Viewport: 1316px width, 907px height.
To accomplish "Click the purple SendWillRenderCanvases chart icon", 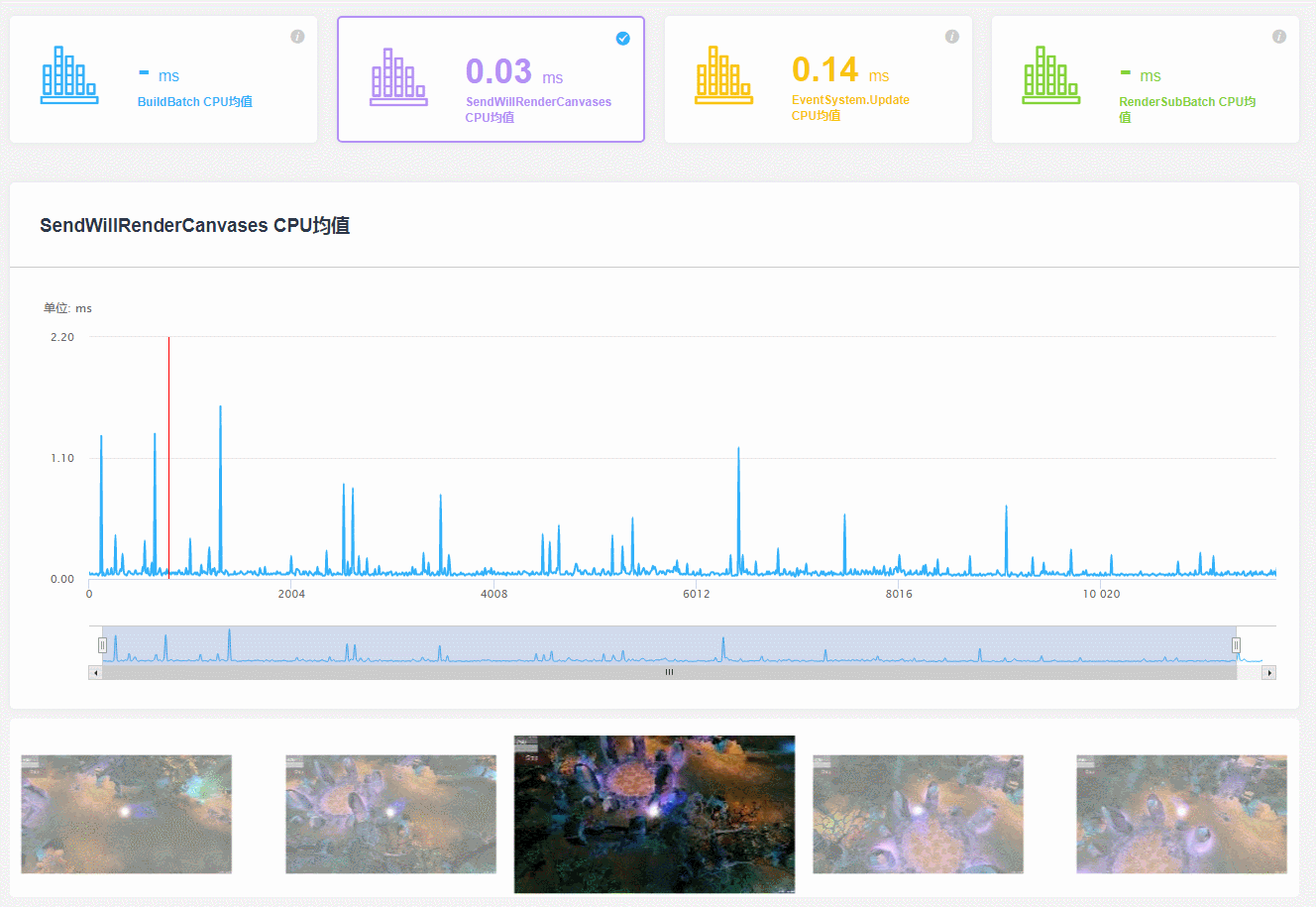I will coord(398,77).
